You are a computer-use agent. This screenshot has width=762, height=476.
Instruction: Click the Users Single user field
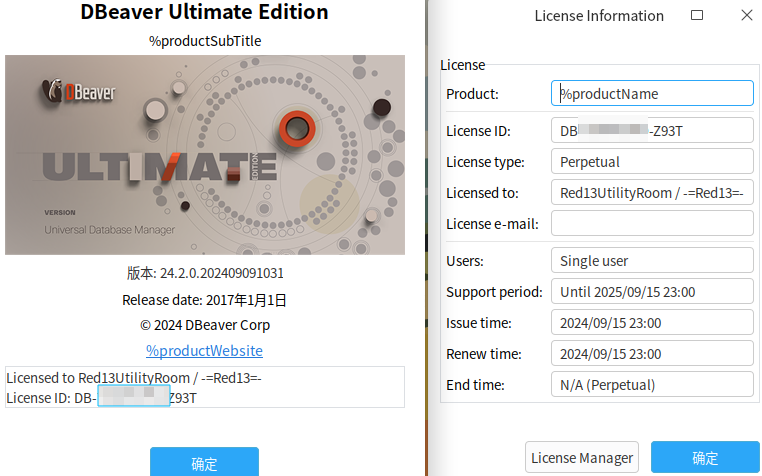click(x=652, y=261)
